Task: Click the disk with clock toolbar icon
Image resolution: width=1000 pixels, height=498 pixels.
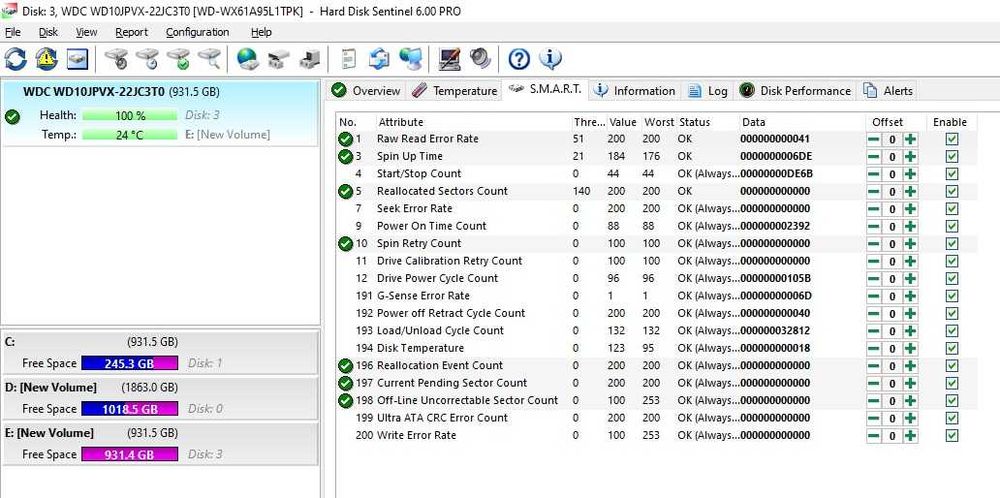Action: [147, 59]
